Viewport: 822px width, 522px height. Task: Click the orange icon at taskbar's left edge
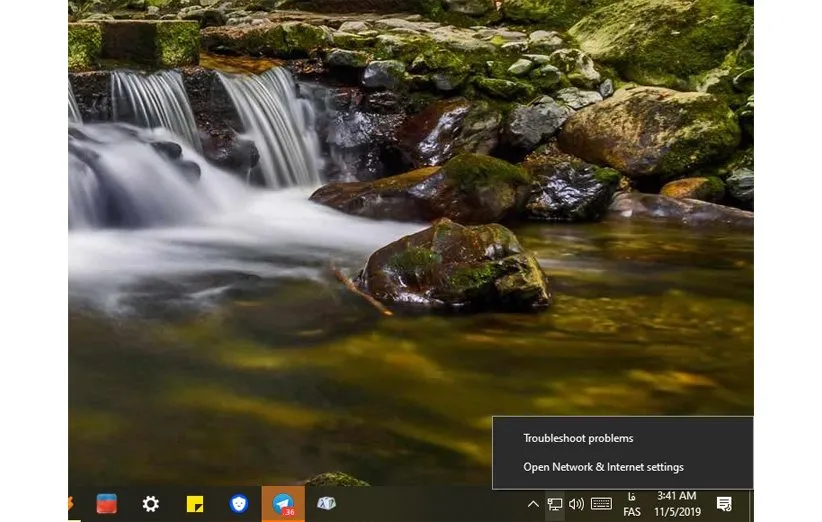click(x=71, y=504)
